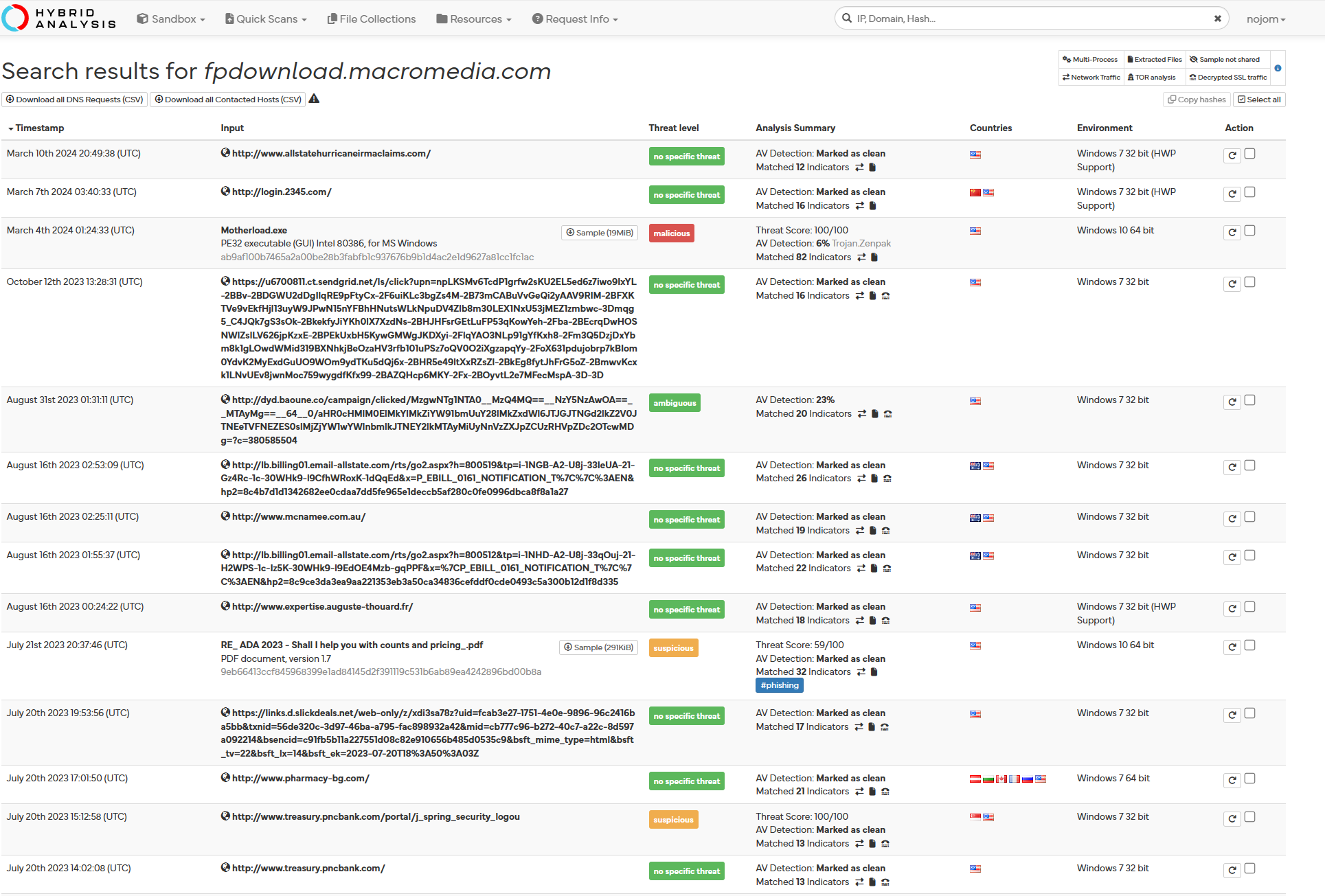Open the pharmacy-bg.com report link
Screen dimensions: 1325x896
tap(301, 779)
